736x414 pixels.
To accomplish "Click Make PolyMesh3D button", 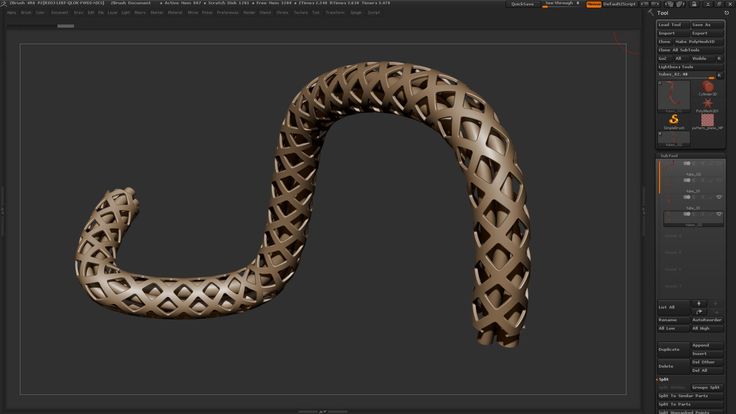I will 698,42.
